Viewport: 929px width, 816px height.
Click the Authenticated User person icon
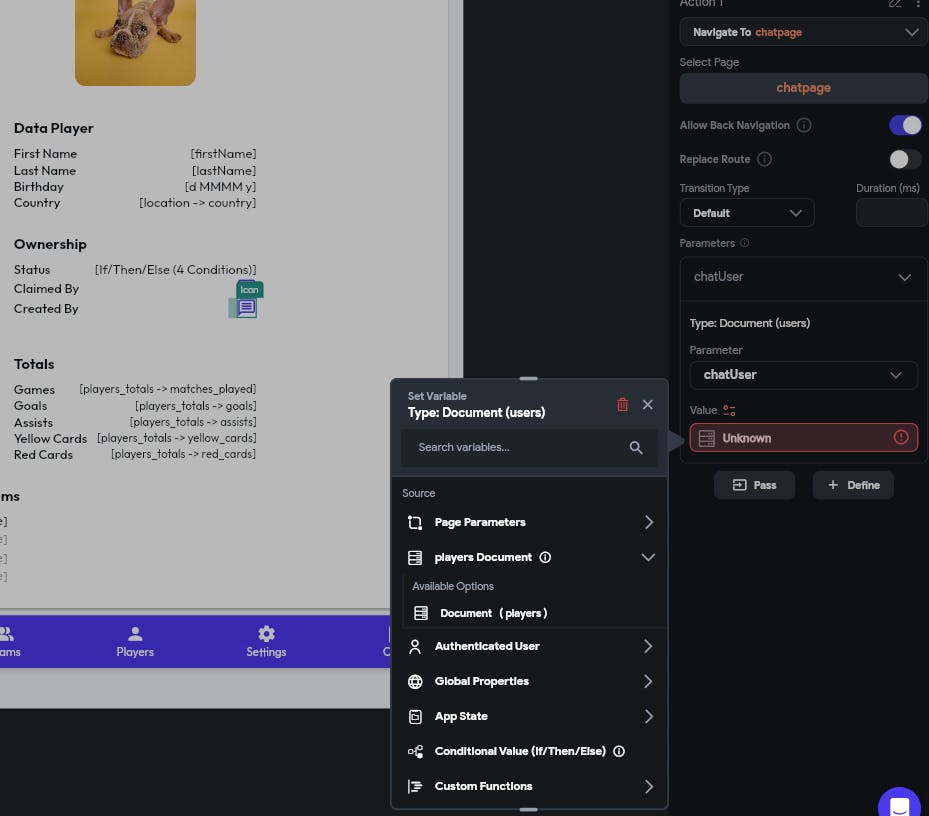[x=415, y=647]
